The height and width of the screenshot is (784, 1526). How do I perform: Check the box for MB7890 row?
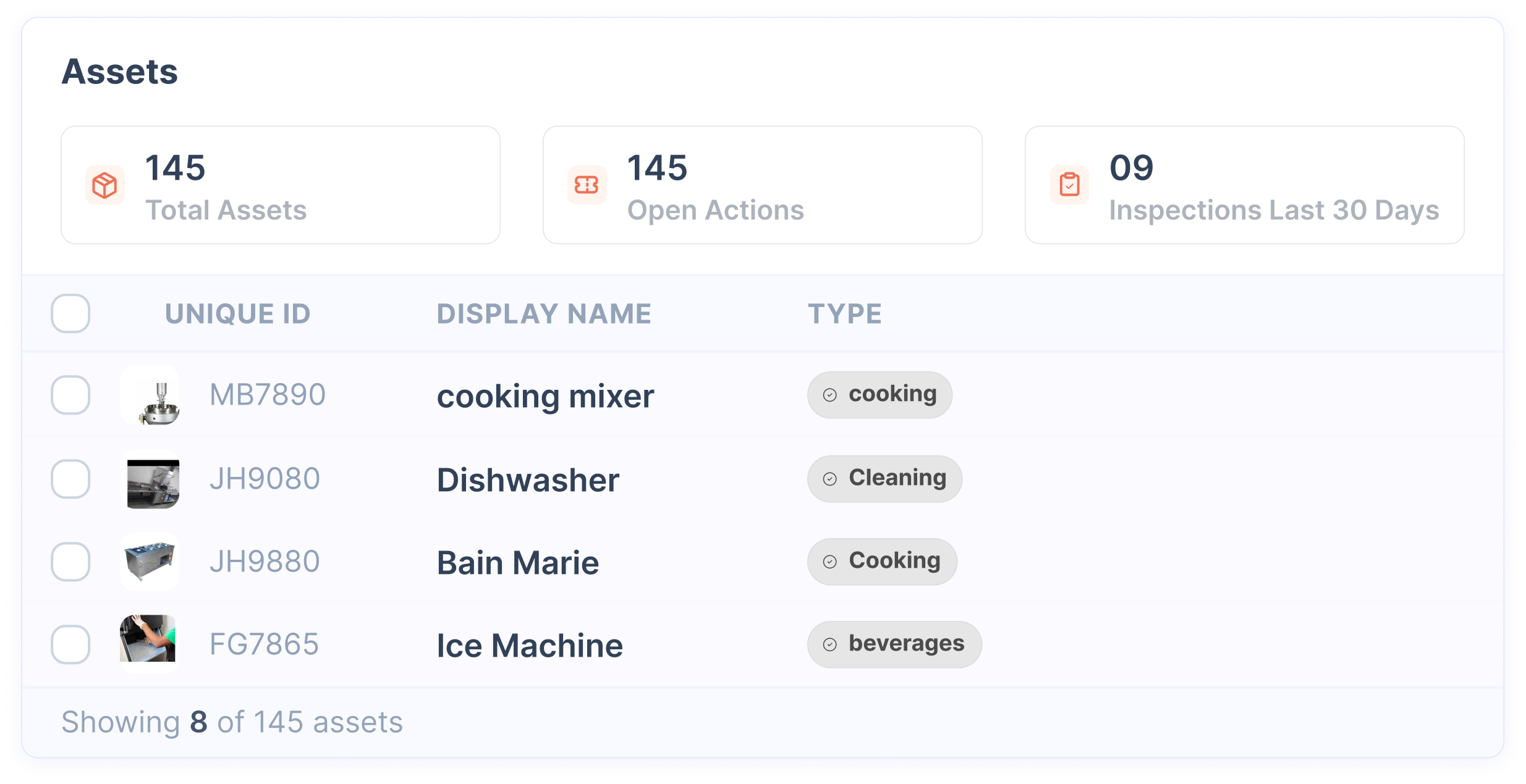70,395
